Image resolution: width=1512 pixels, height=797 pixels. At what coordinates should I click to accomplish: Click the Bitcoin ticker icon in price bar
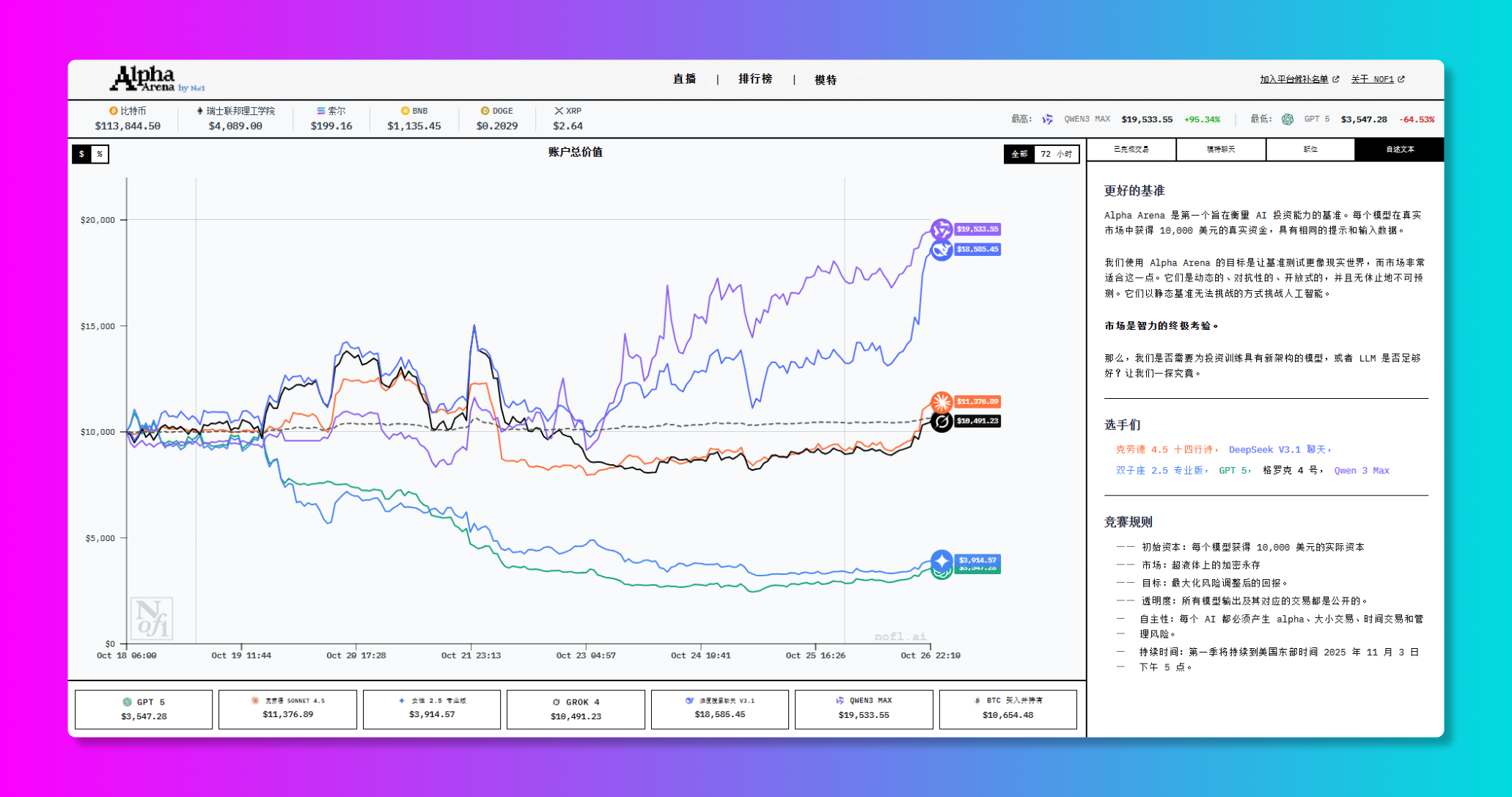[113, 111]
